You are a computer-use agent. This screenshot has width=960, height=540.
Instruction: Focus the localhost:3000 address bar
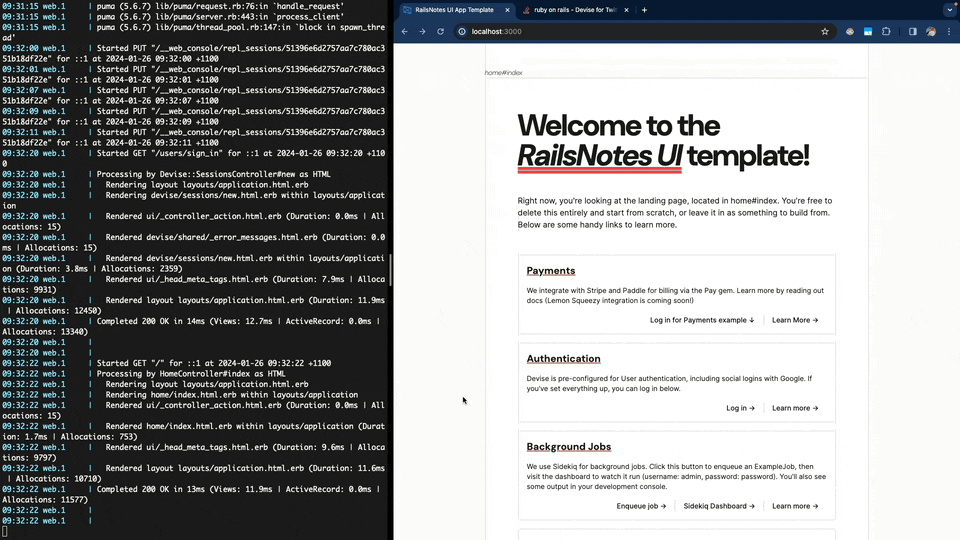coord(643,31)
